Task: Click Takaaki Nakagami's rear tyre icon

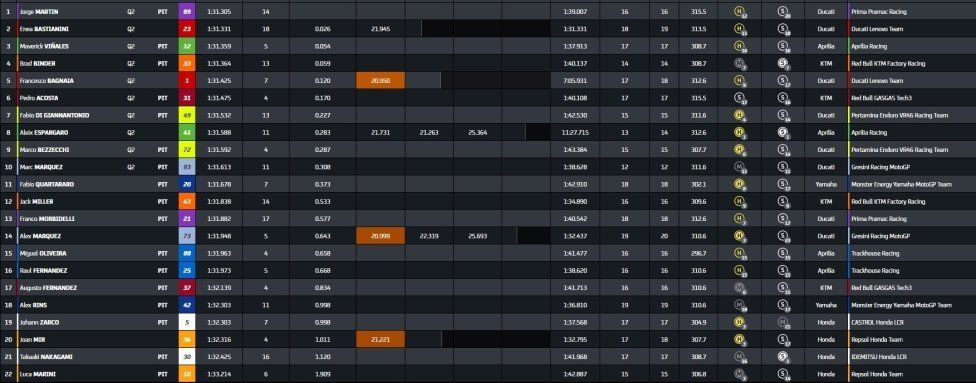Action: [783, 357]
